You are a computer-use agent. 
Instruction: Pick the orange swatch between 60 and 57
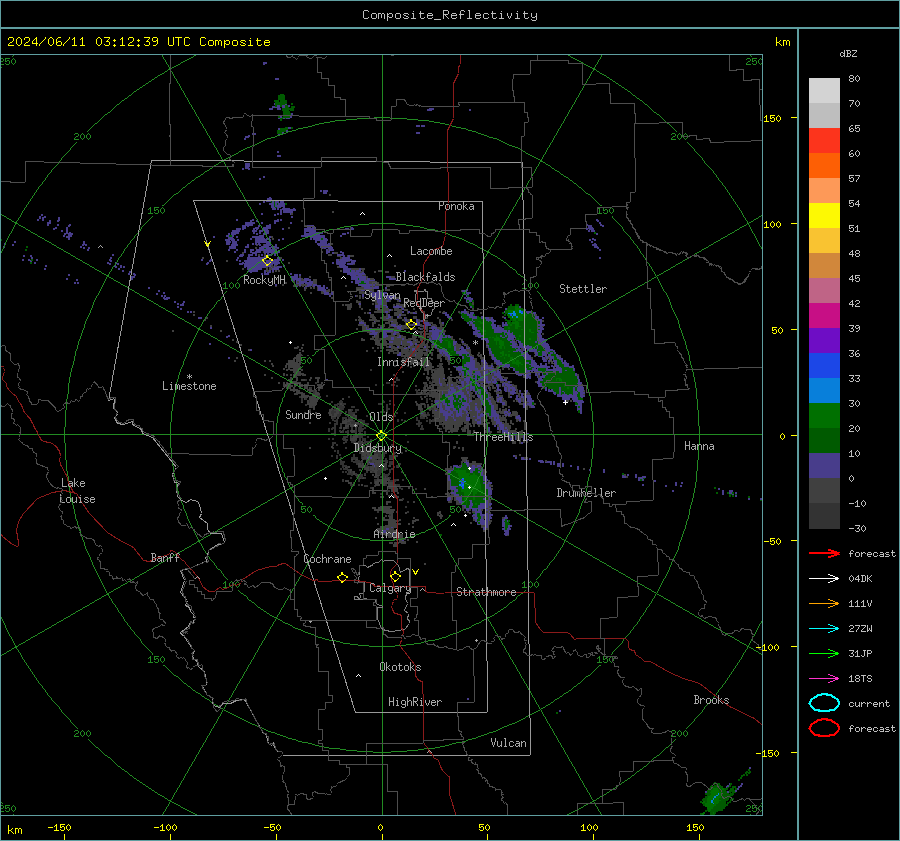[824, 165]
